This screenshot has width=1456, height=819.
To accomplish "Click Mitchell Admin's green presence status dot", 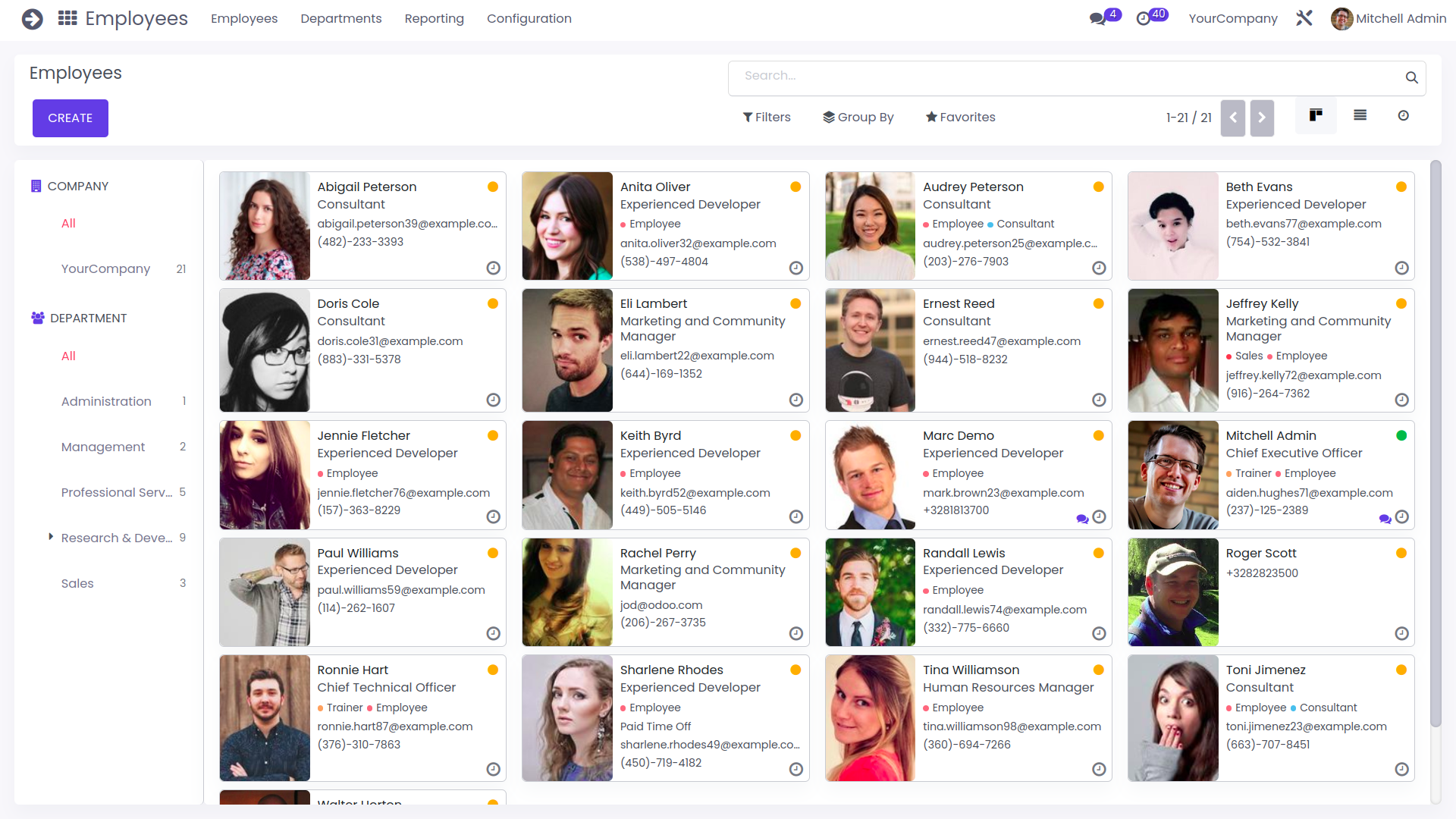I will (1401, 435).
